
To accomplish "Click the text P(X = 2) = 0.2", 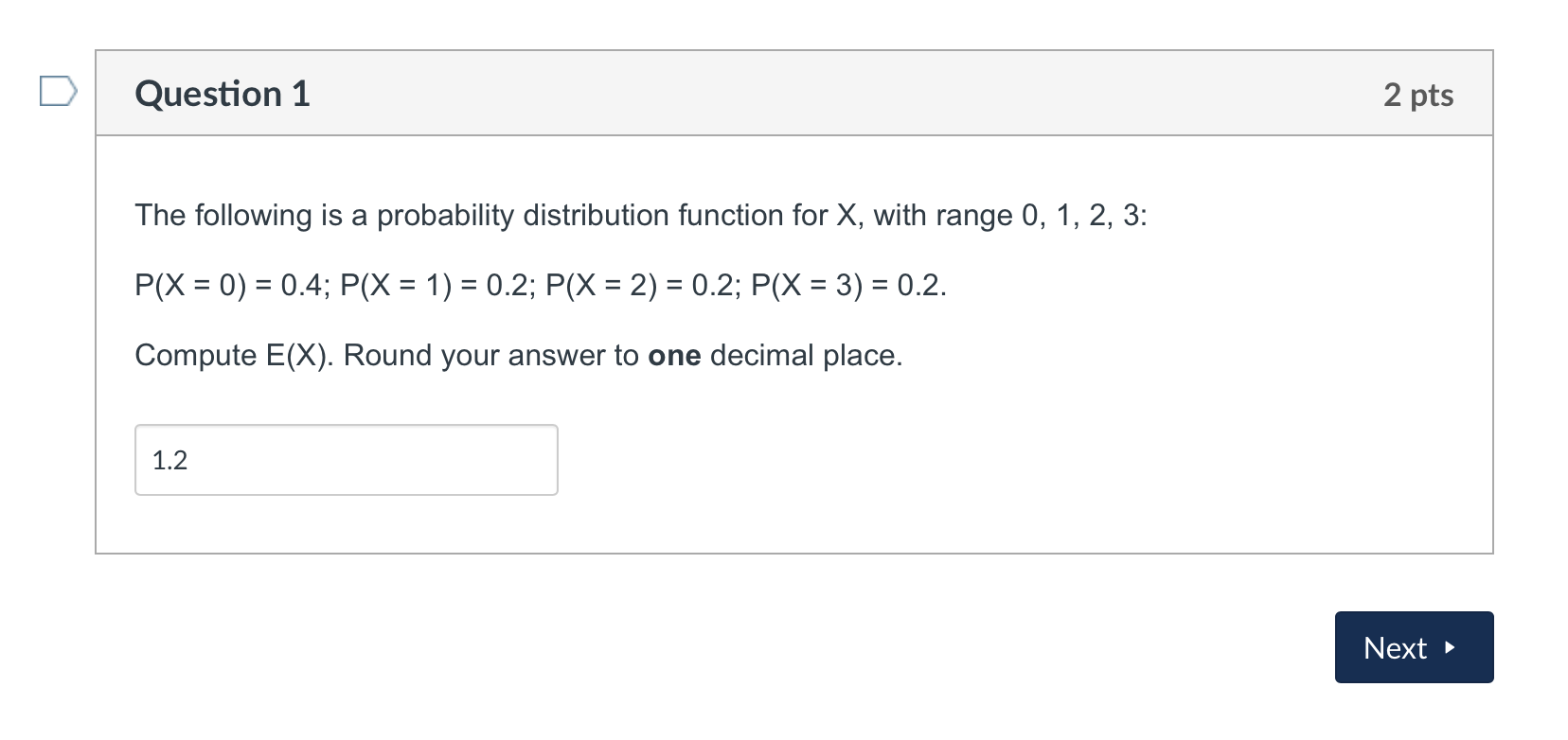I will tap(639, 286).
